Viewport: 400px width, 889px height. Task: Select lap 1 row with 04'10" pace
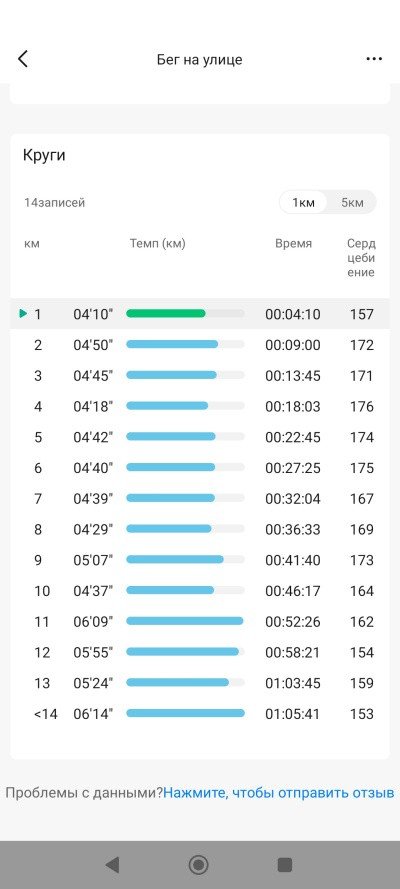[199, 314]
